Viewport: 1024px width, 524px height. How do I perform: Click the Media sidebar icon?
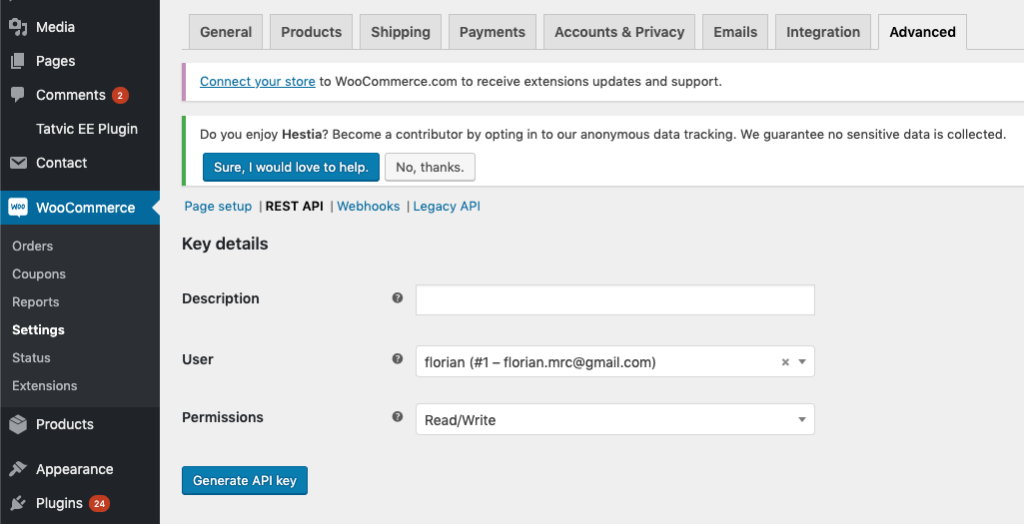[x=18, y=27]
